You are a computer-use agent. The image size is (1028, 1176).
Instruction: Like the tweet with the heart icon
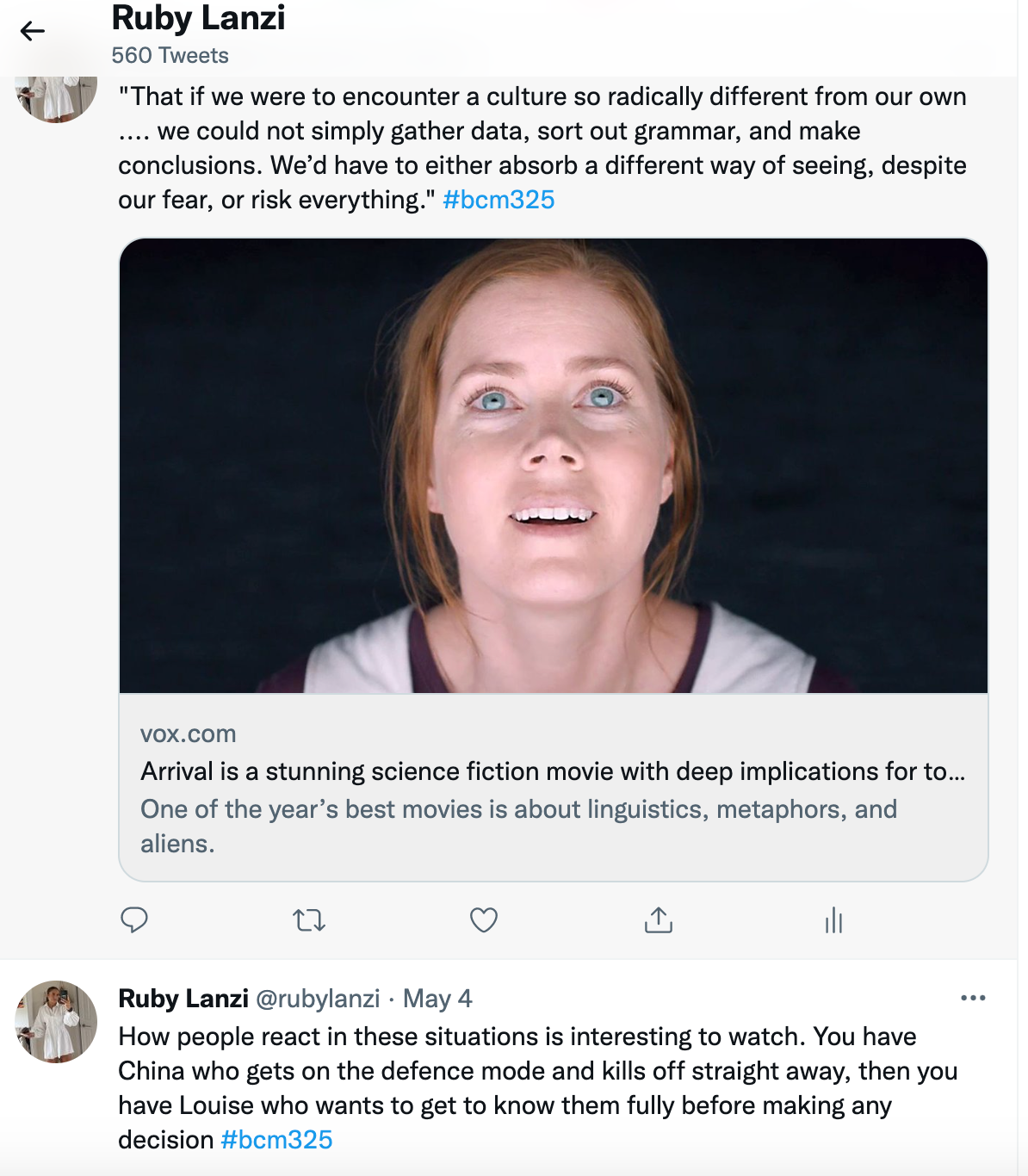[x=484, y=920]
